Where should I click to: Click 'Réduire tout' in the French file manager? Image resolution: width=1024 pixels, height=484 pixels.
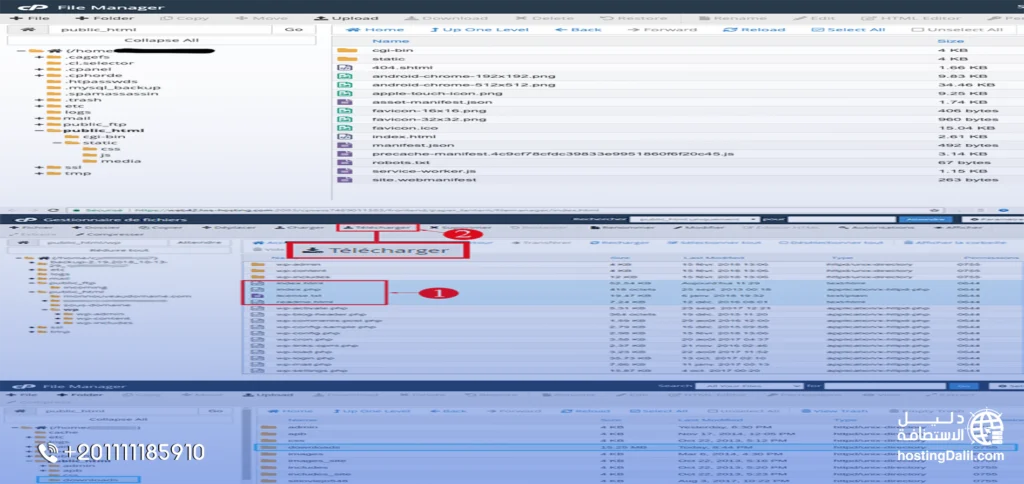(x=120, y=252)
